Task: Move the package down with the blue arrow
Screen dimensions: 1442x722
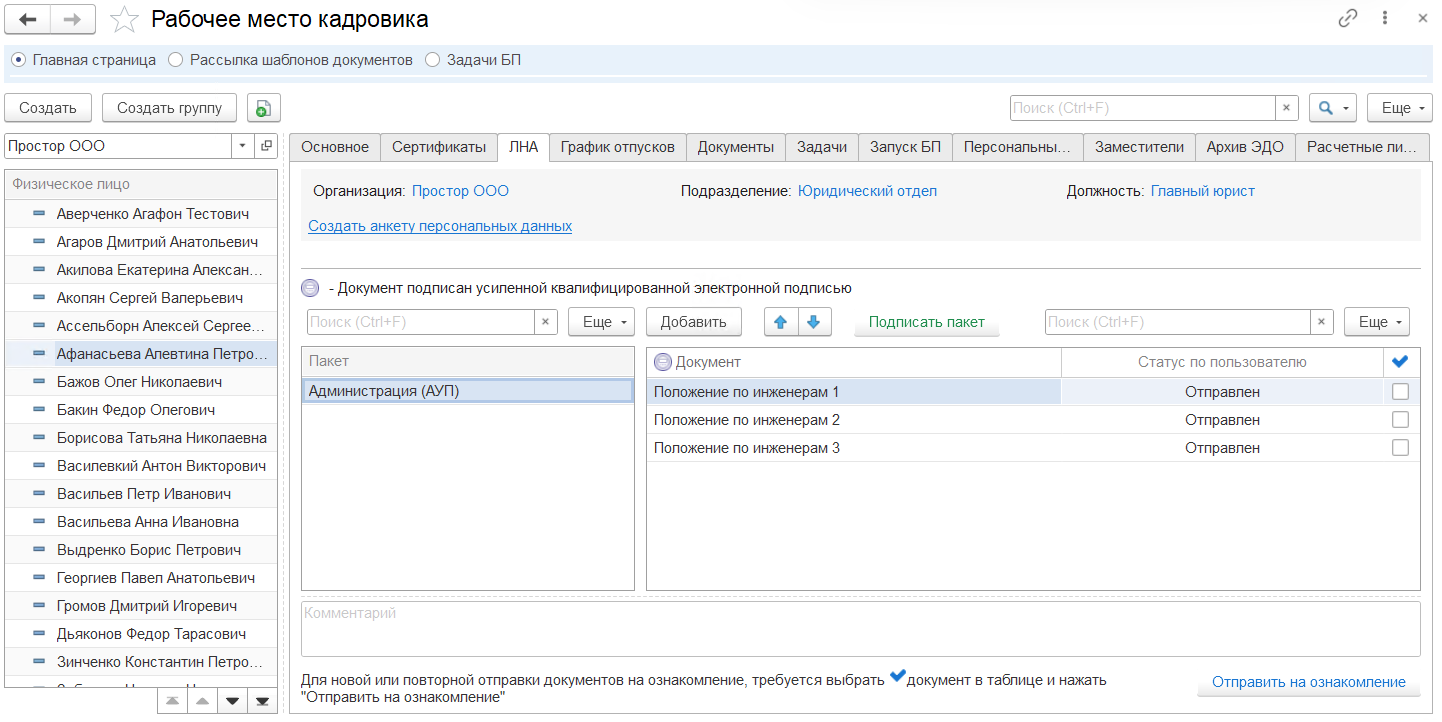Action: (x=814, y=322)
